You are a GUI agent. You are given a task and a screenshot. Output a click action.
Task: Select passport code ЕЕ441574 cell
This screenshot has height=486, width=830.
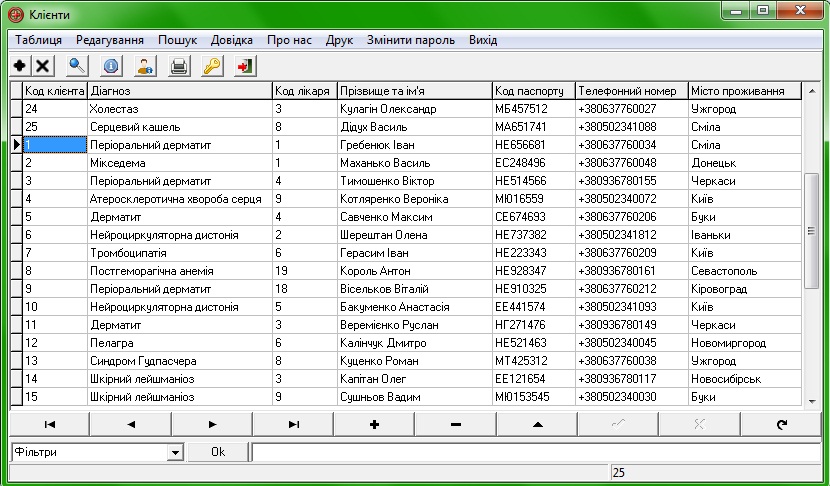(534, 307)
